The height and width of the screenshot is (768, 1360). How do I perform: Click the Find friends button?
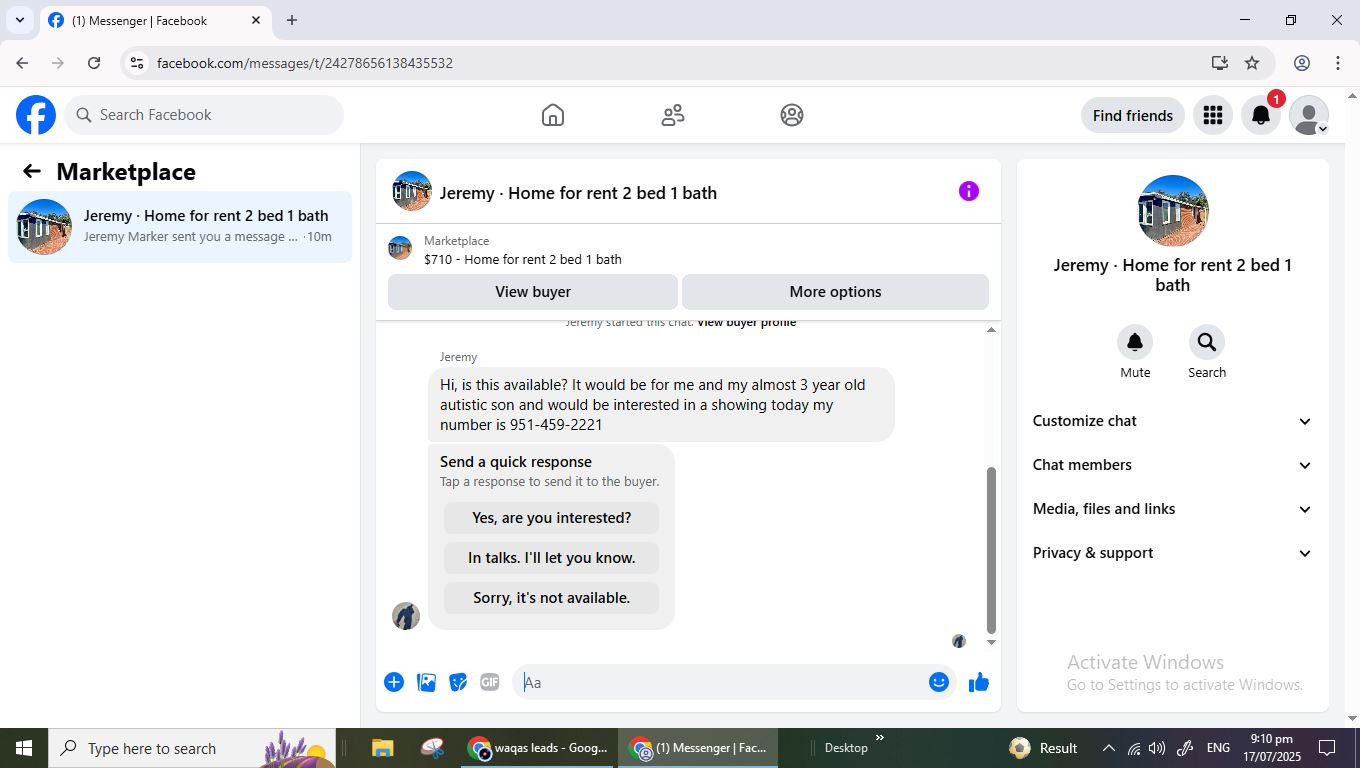pos(1133,115)
